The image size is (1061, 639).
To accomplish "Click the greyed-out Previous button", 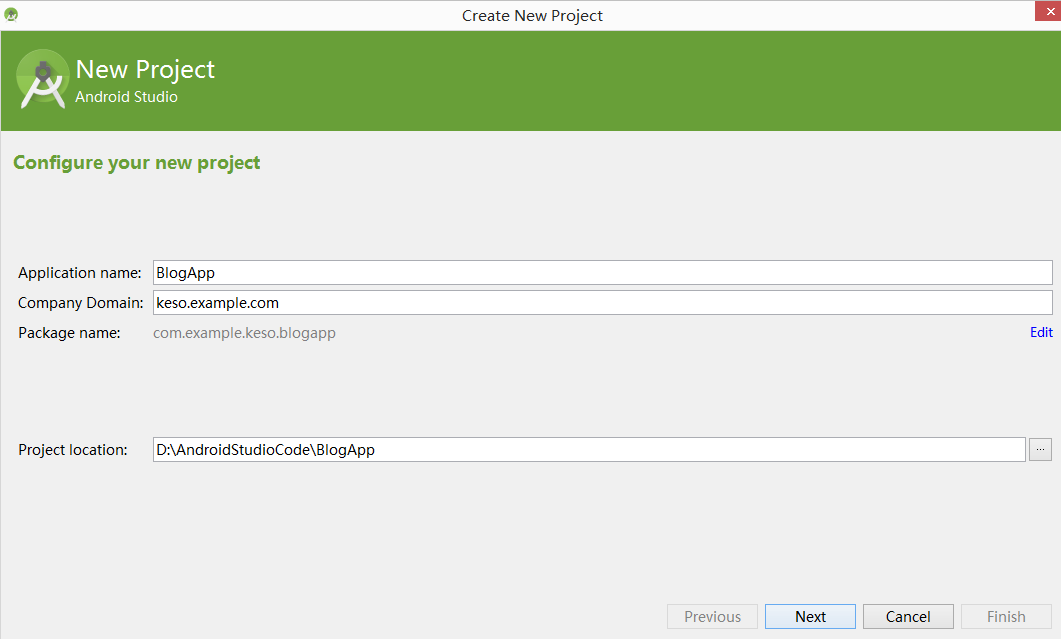I will pos(713,617).
